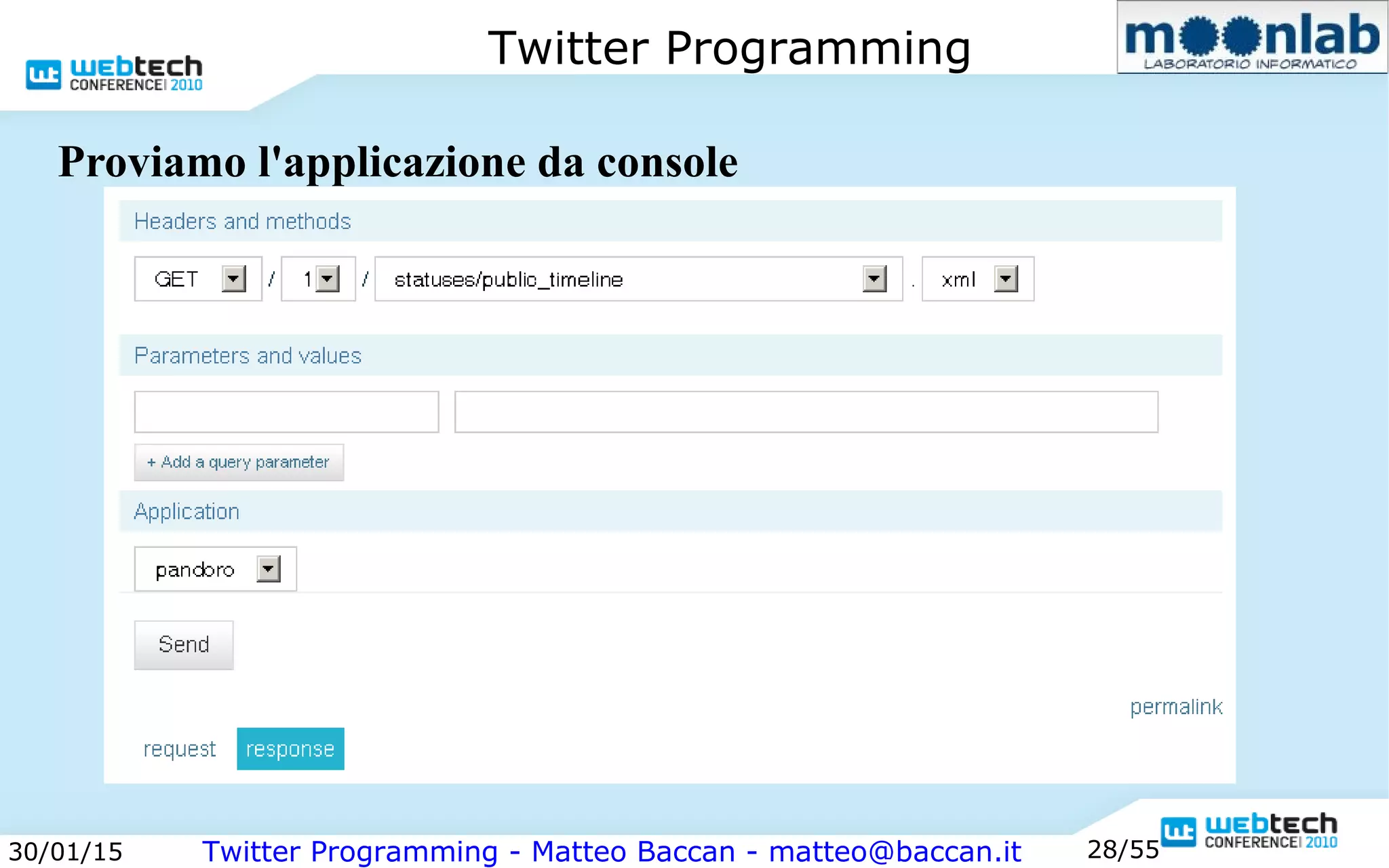Switch to the response tab
Viewport: 1389px width, 868px height.
(x=290, y=749)
